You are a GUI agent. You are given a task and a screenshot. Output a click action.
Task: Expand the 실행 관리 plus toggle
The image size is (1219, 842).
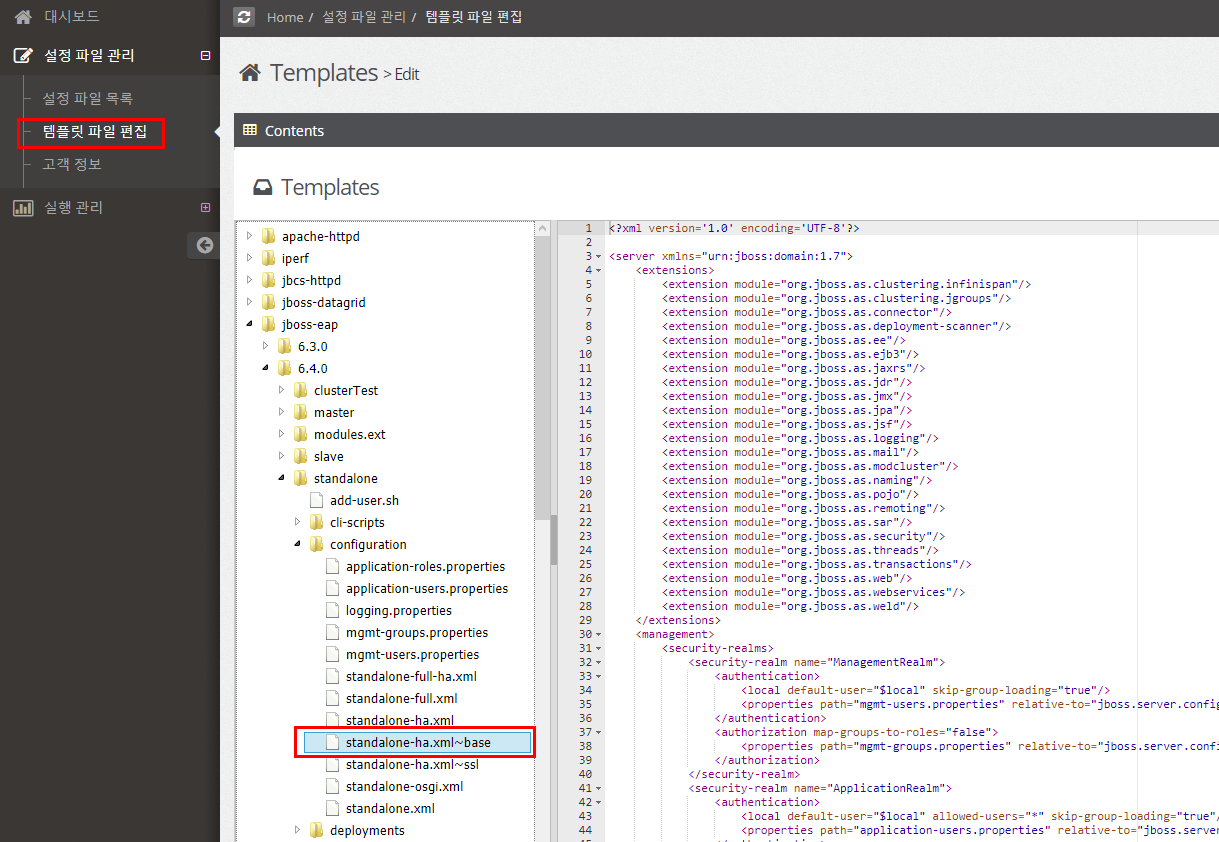[205, 208]
